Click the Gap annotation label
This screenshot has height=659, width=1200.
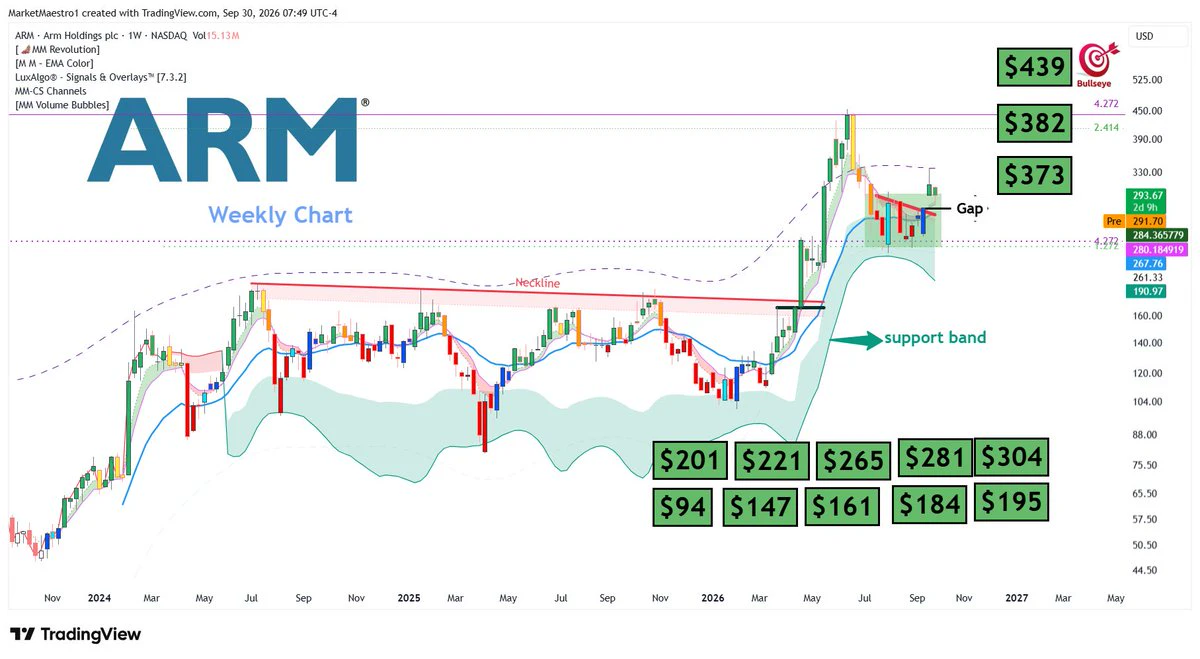pos(970,209)
